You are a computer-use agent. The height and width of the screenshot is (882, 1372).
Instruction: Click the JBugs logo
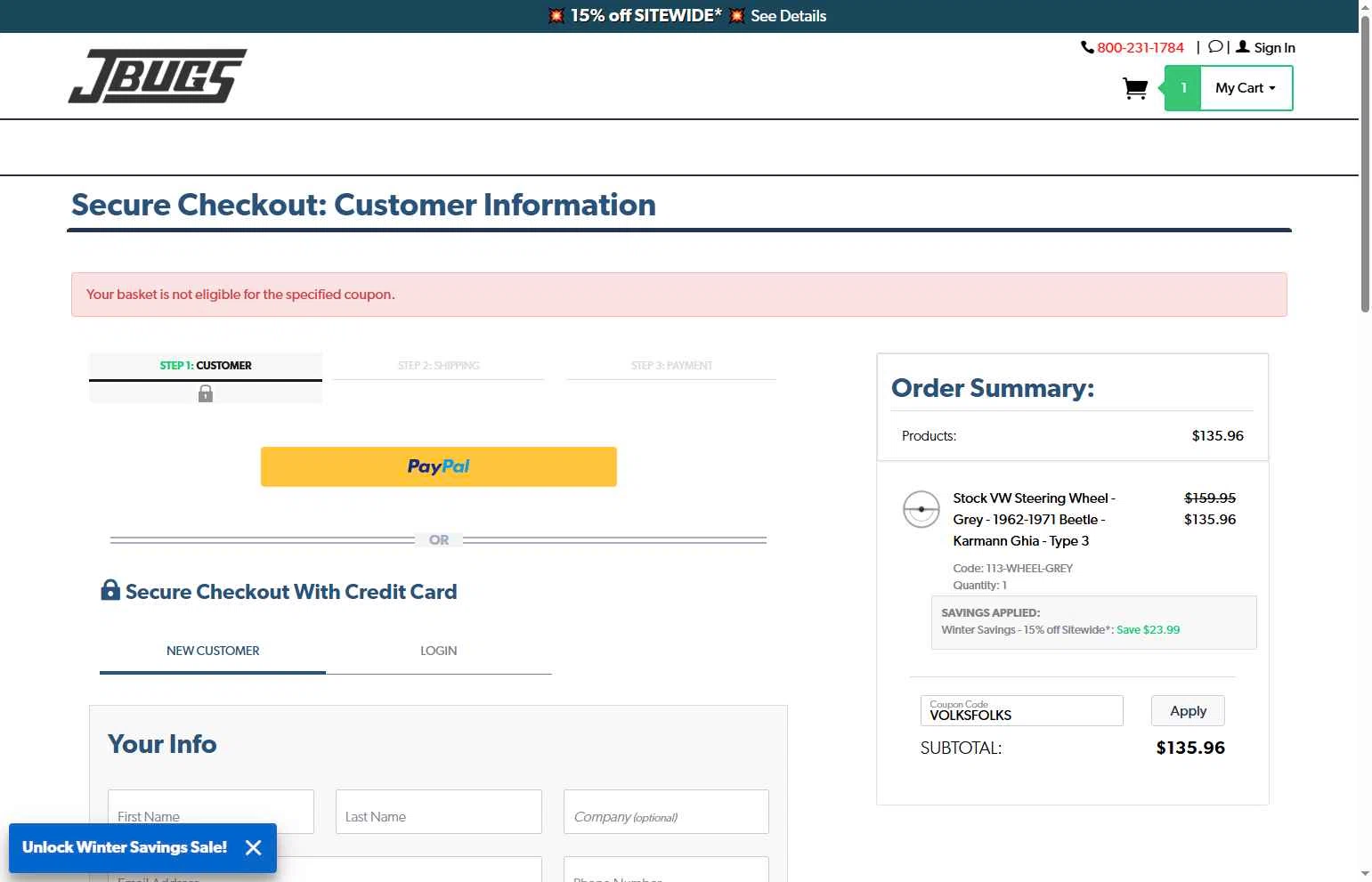pyautogui.click(x=158, y=77)
